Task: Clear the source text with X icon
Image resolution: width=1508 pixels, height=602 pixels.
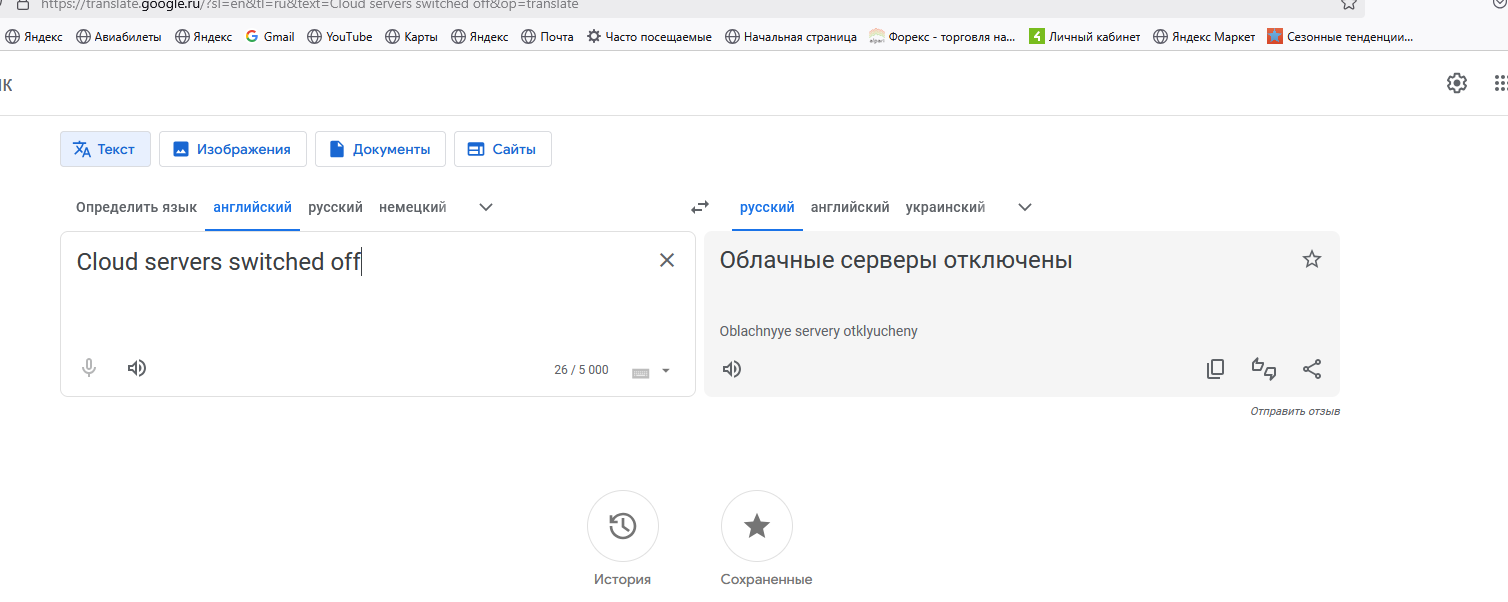Action: 667,260
